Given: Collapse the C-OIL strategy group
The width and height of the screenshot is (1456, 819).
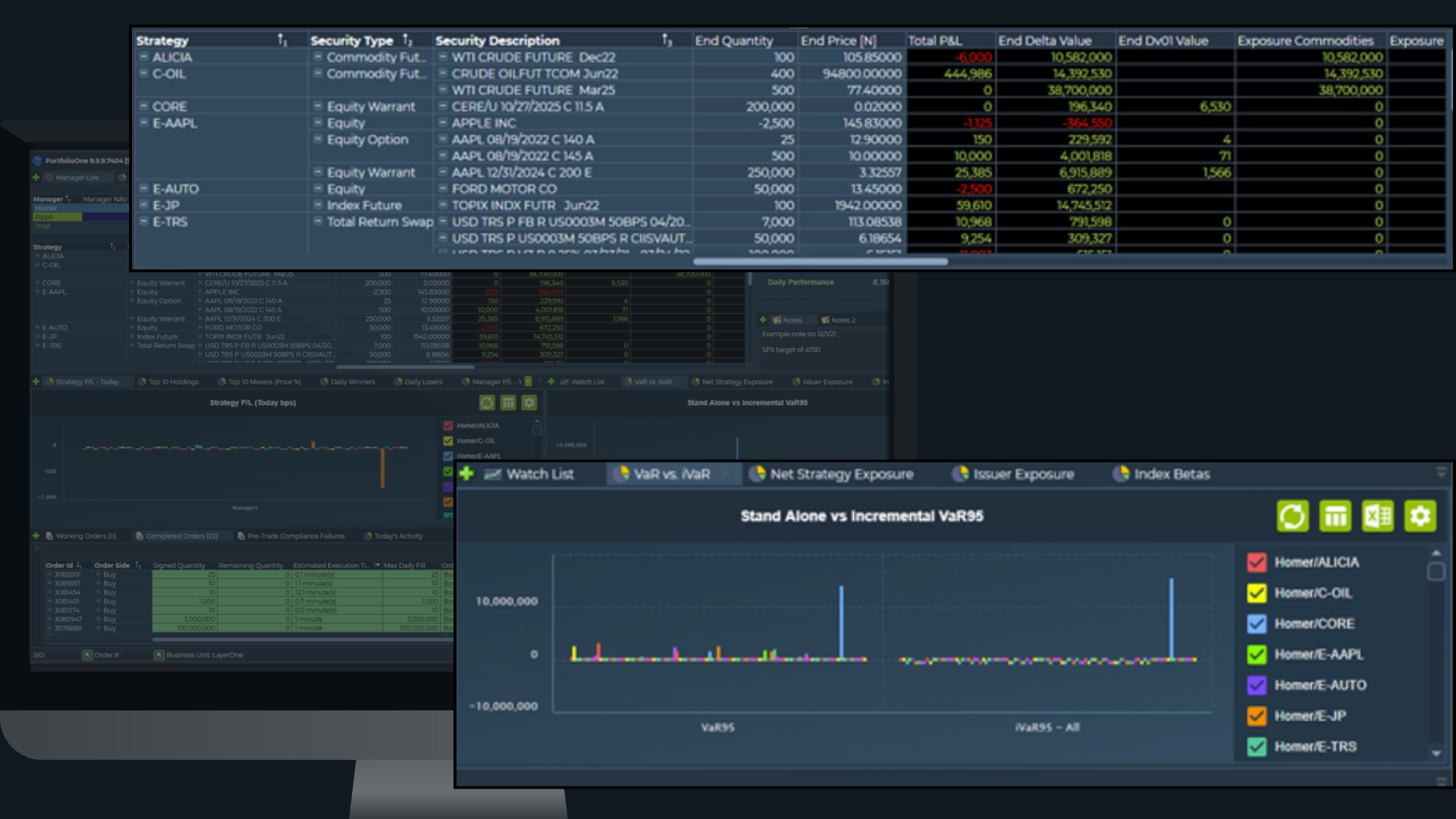Looking at the screenshot, I should tap(143, 74).
